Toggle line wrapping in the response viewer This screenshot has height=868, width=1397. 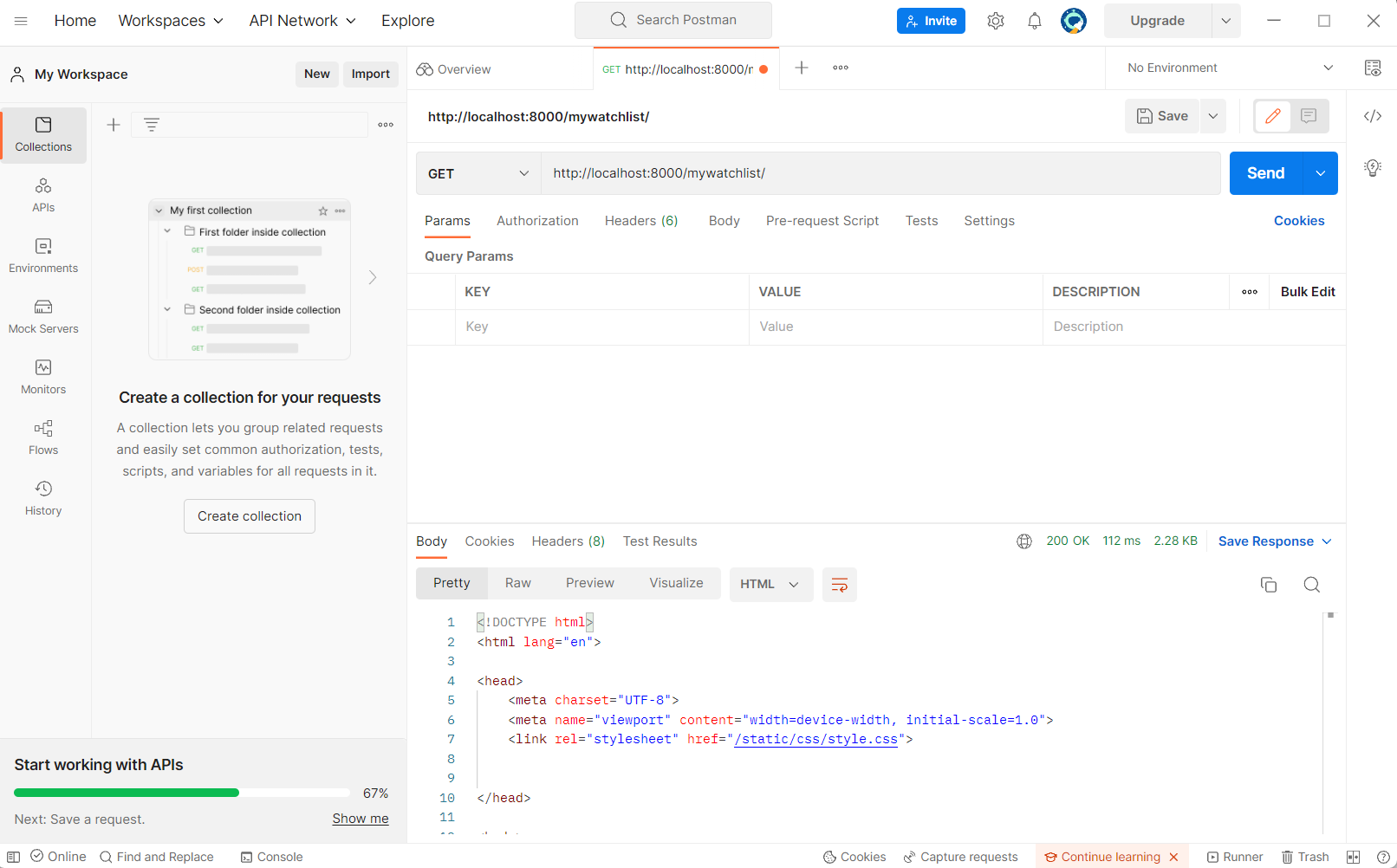839,585
